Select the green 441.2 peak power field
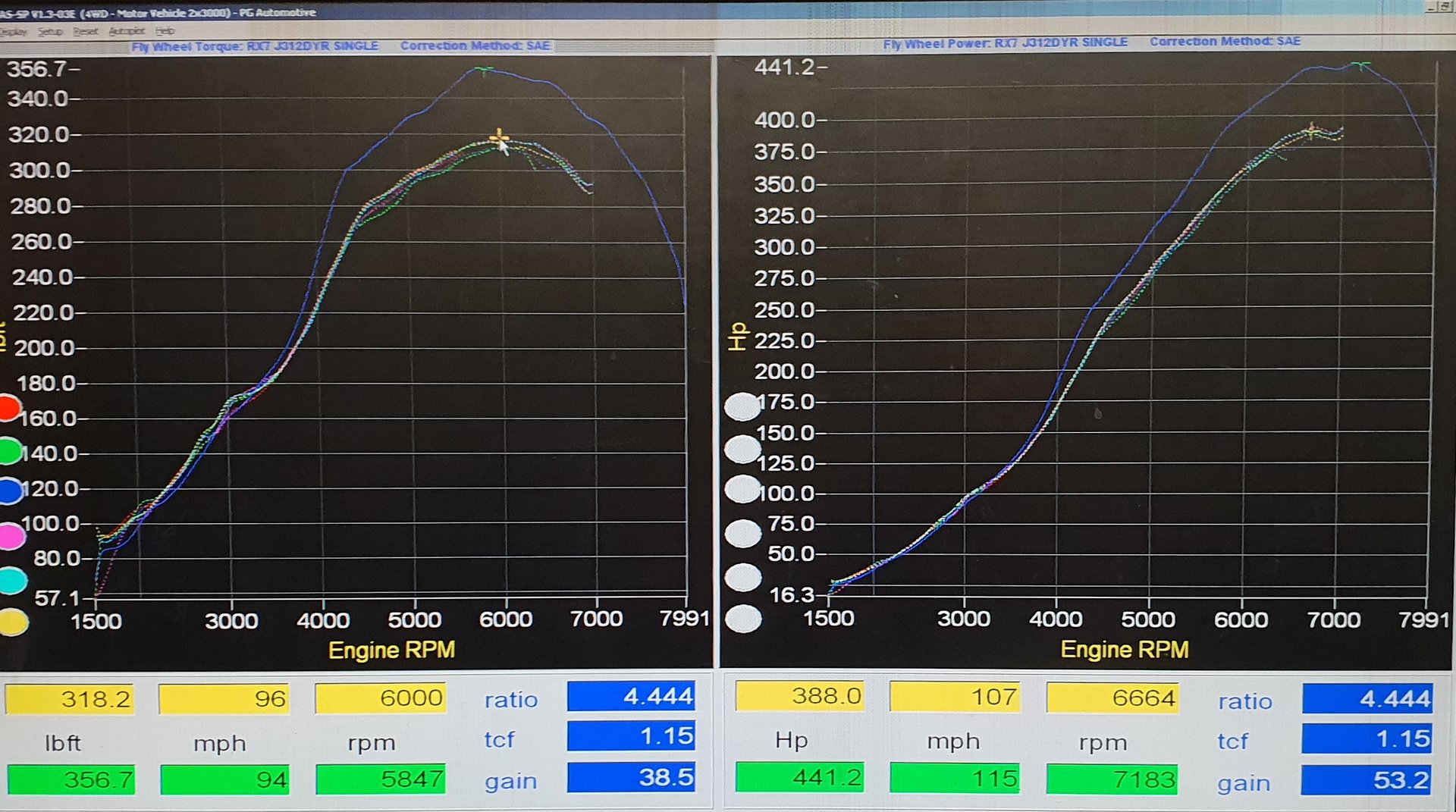This screenshot has width=1456, height=812. [800, 777]
